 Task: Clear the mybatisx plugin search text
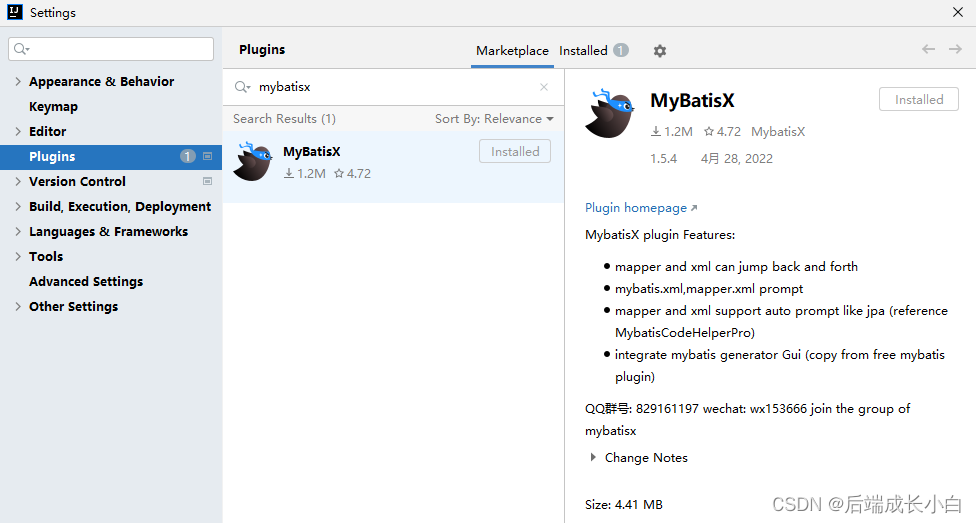tap(544, 87)
